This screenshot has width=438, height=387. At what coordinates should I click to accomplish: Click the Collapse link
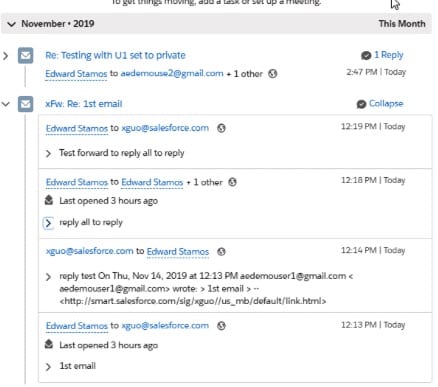click(386, 104)
